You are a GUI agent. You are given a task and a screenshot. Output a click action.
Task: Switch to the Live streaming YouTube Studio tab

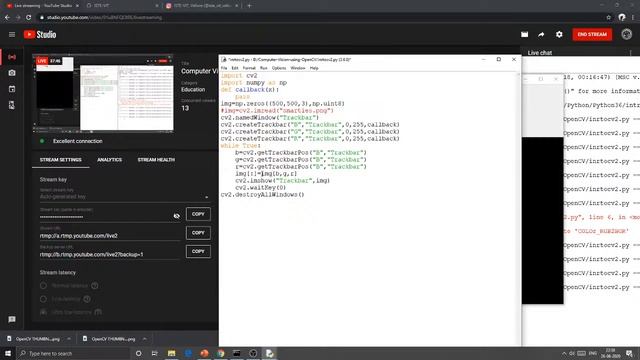pyautogui.click(x=42, y=6)
